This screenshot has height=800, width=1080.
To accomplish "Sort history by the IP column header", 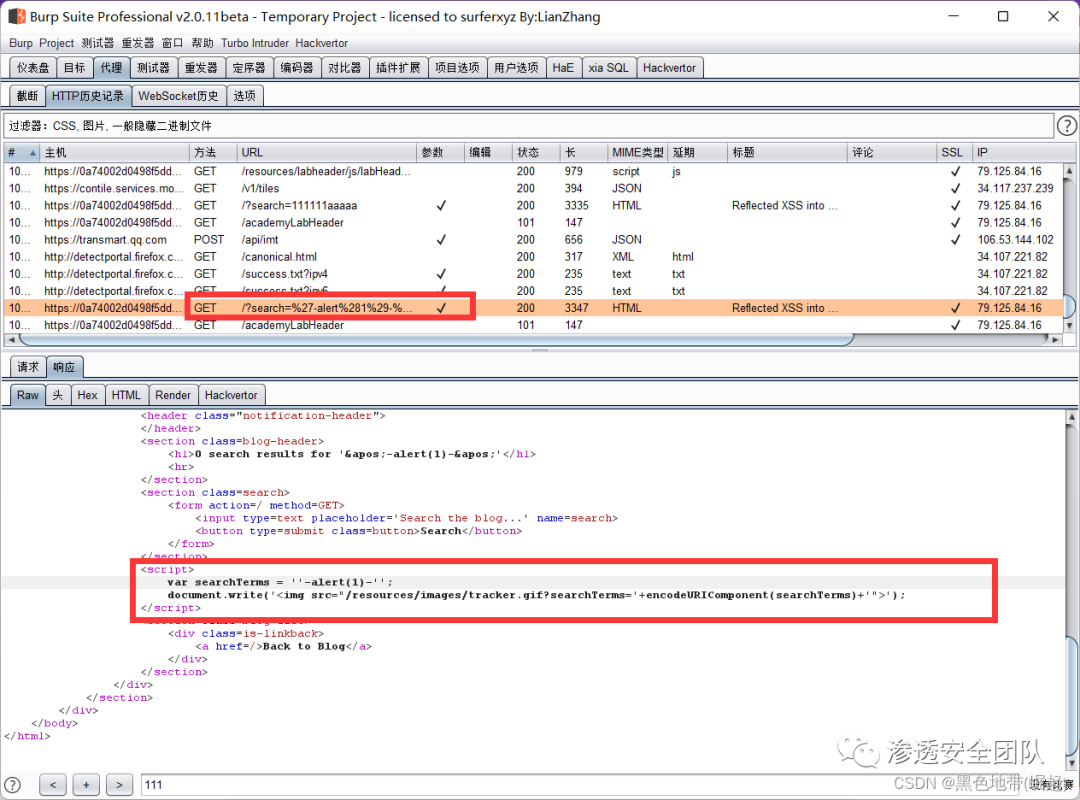I will [1017, 152].
